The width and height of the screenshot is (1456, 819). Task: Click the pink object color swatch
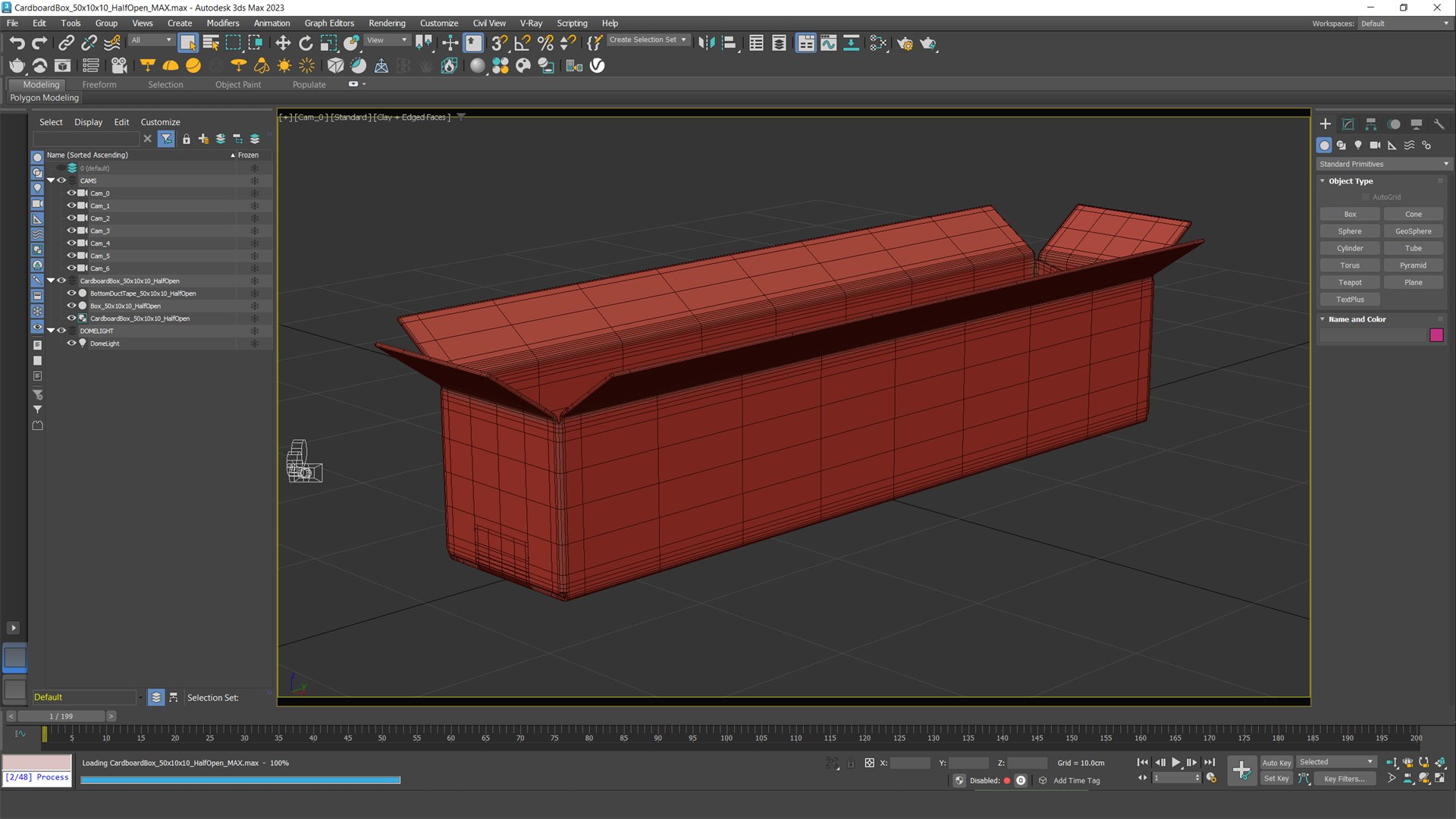point(1436,335)
